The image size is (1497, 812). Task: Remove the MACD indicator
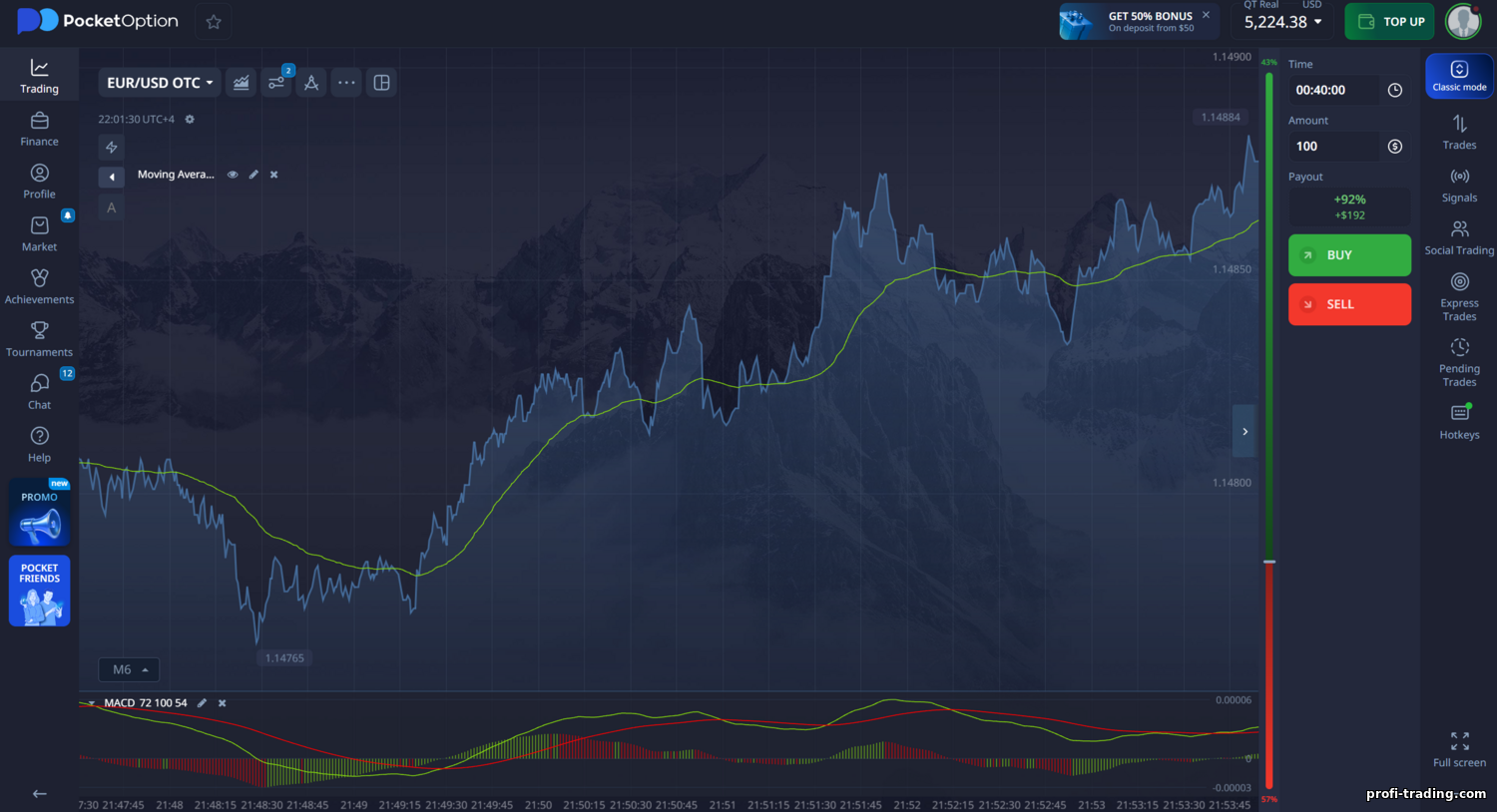(223, 703)
